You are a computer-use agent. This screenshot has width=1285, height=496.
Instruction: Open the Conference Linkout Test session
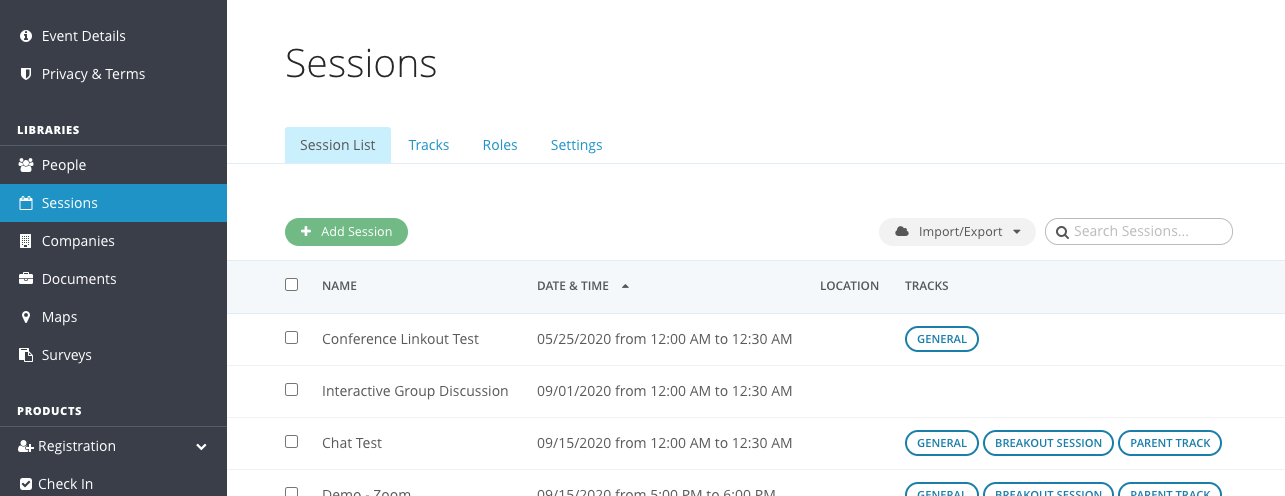(400, 339)
